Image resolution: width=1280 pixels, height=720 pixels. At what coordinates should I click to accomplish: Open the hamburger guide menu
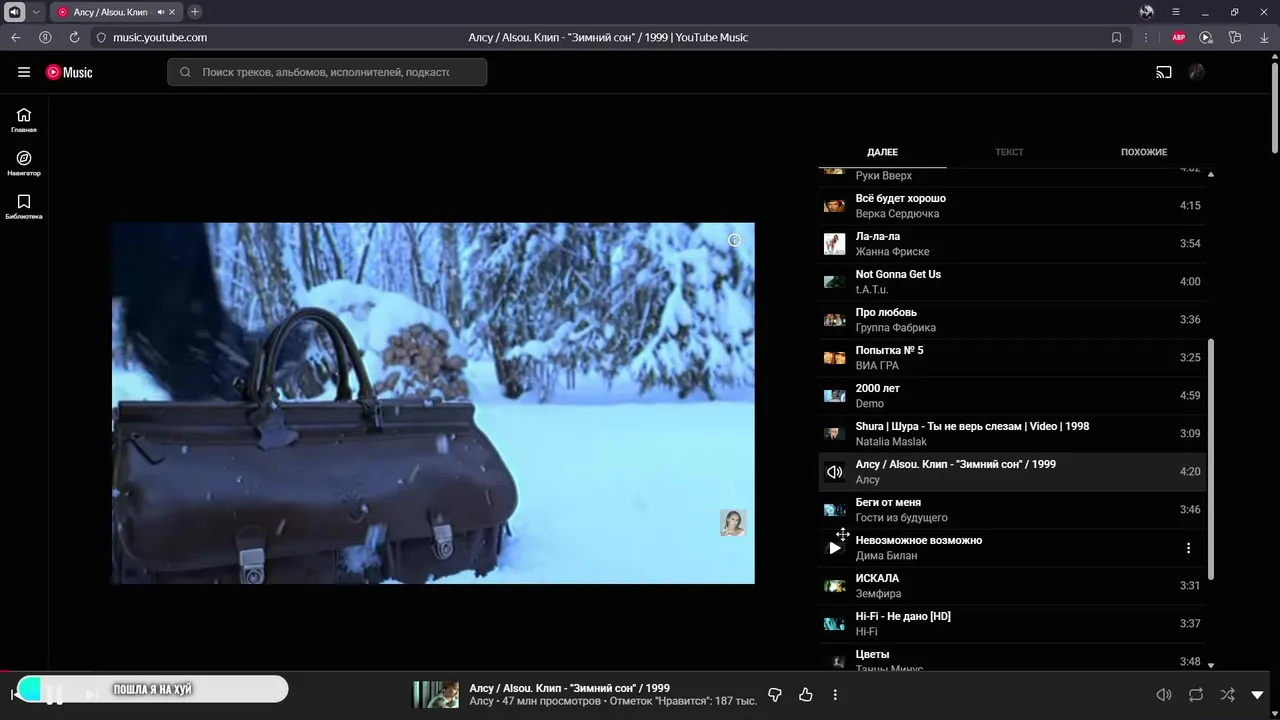coord(24,72)
